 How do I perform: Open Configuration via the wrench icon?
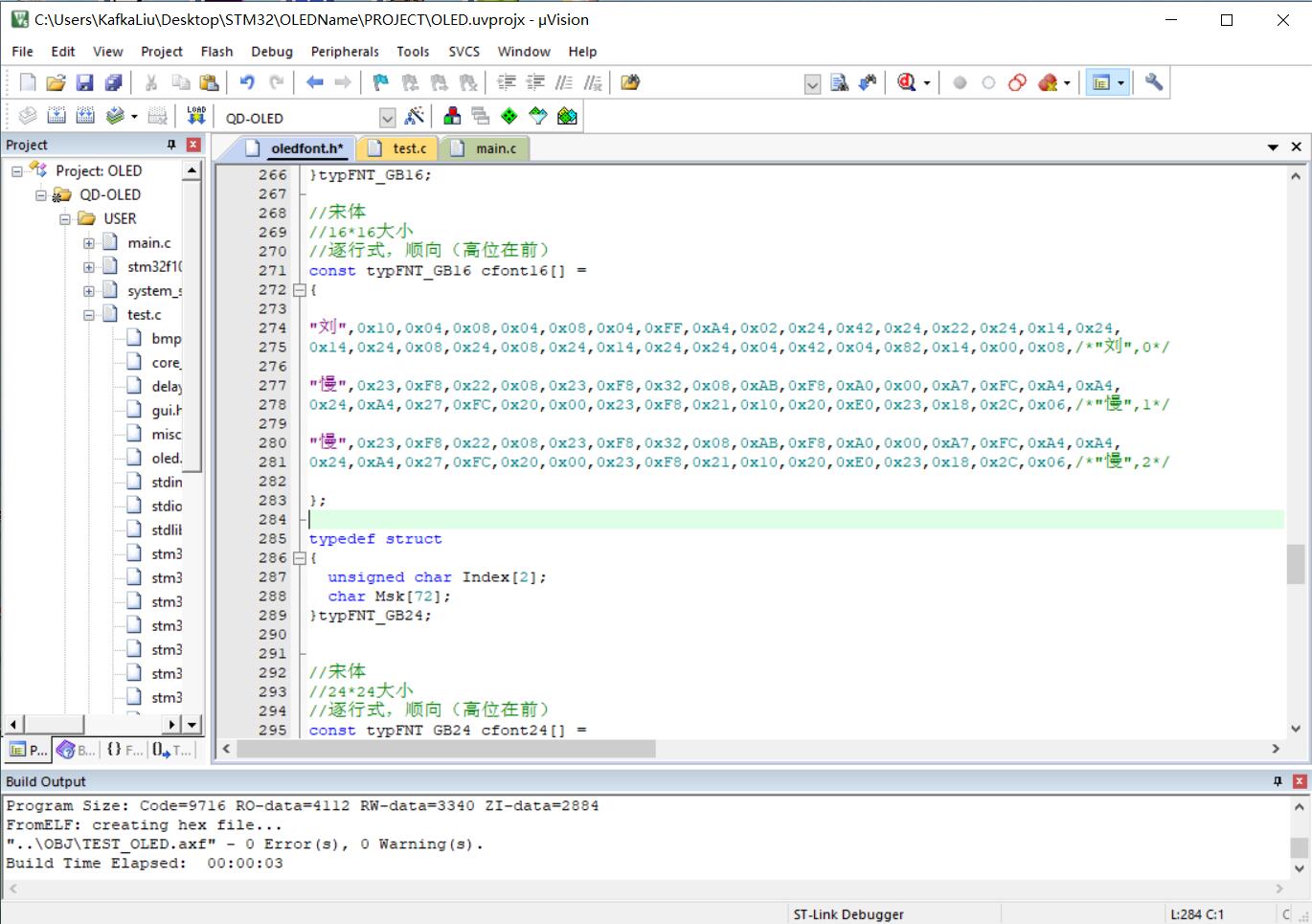tap(1154, 83)
